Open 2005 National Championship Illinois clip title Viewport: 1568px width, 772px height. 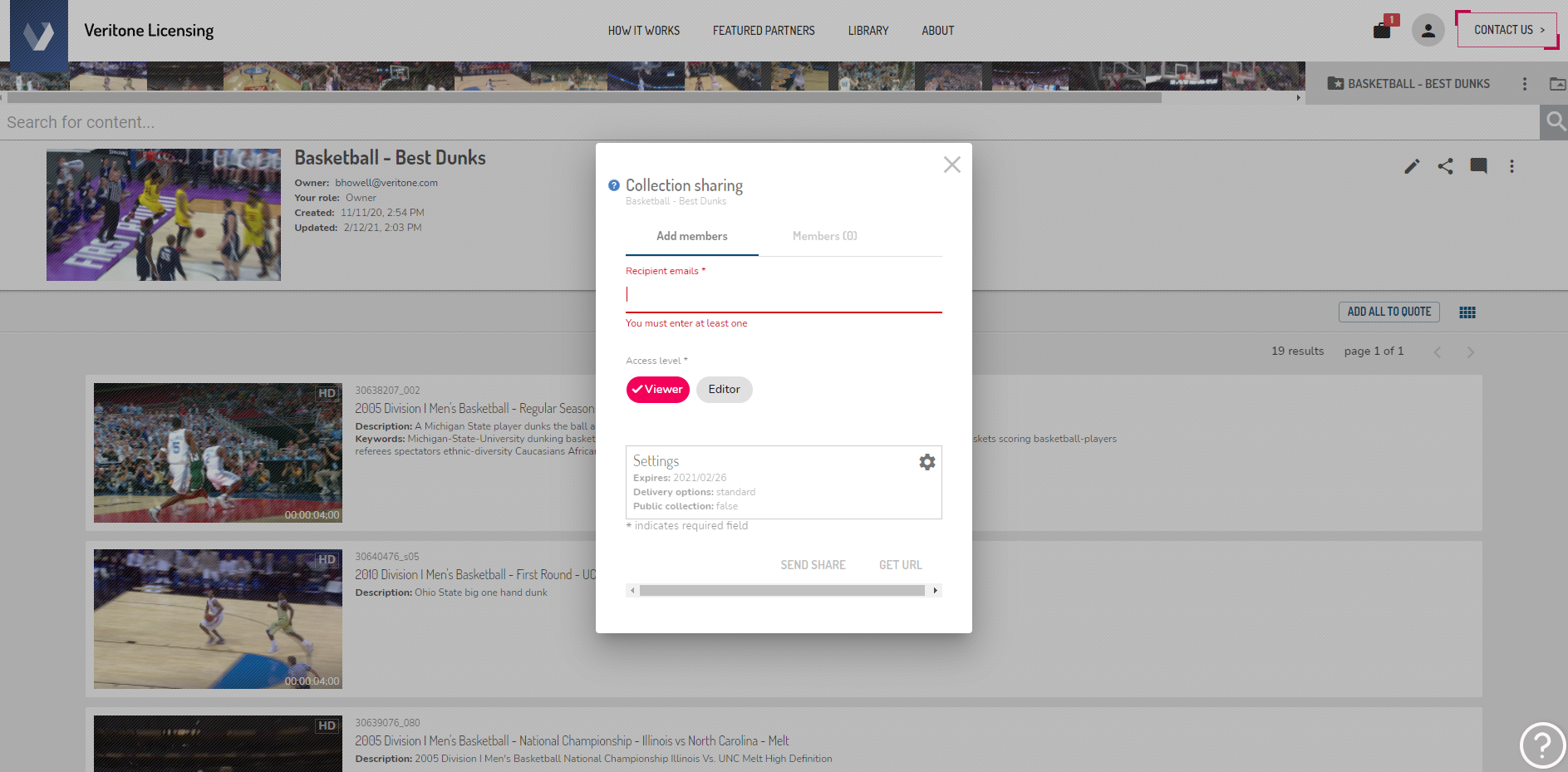pyautogui.click(x=572, y=741)
